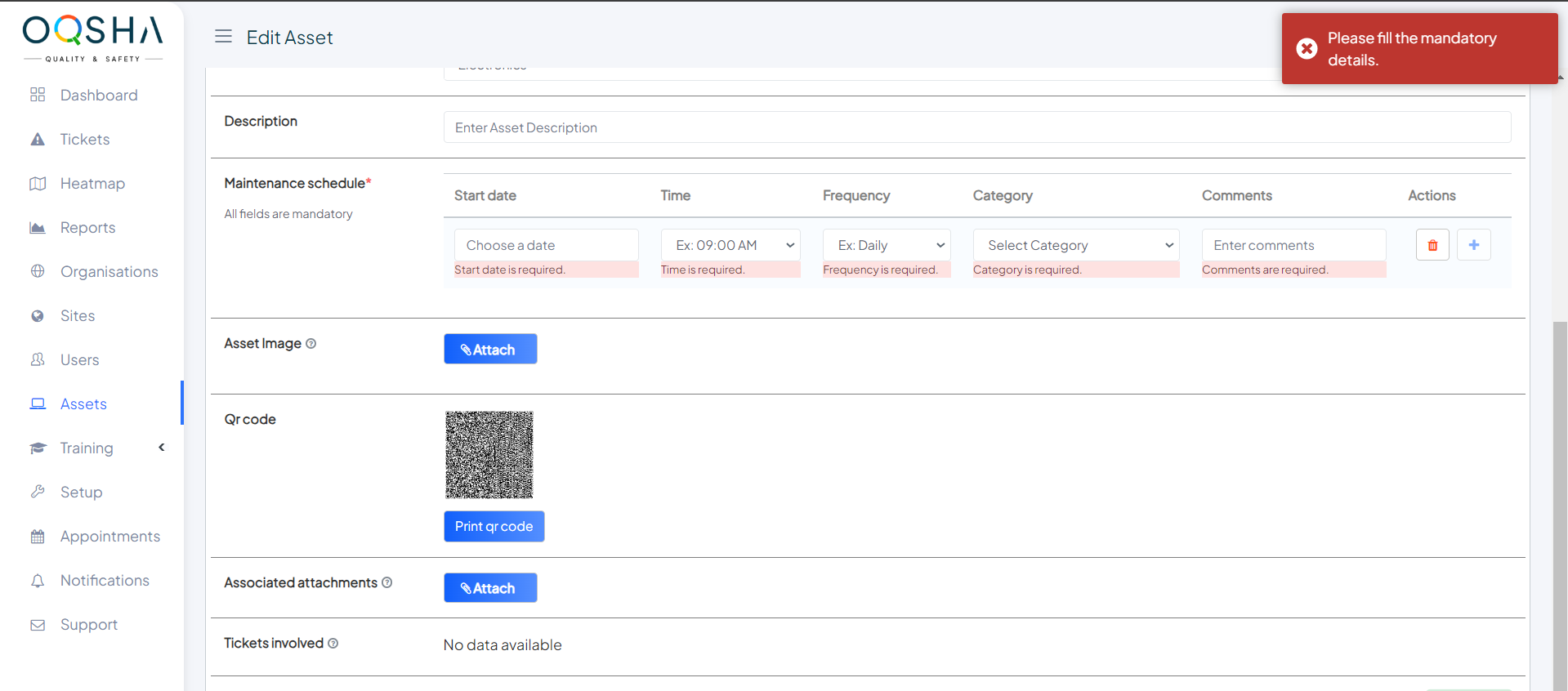Click the Tickets involved help icon

coord(333,644)
